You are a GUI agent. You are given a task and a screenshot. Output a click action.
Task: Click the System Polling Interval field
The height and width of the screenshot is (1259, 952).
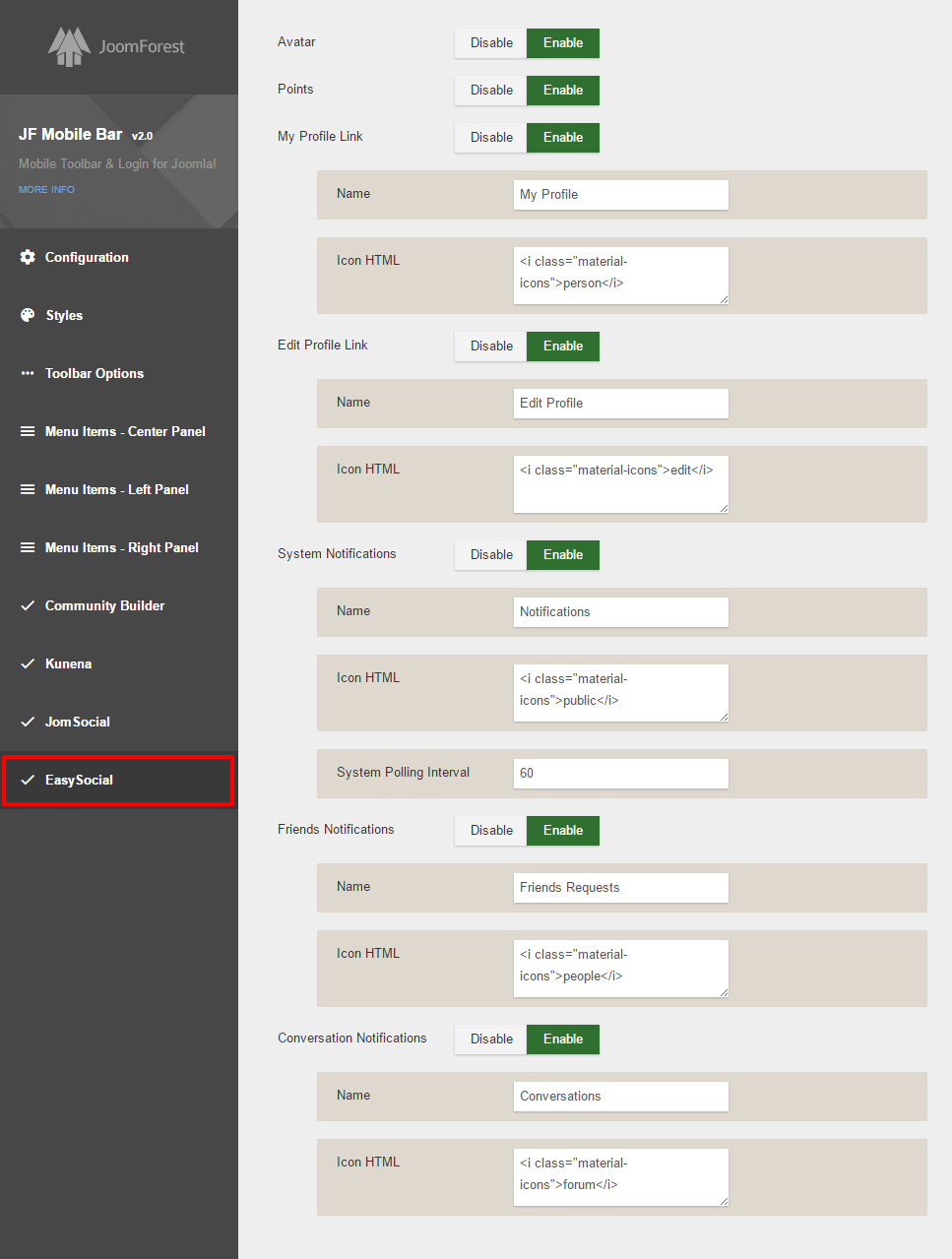coord(620,774)
